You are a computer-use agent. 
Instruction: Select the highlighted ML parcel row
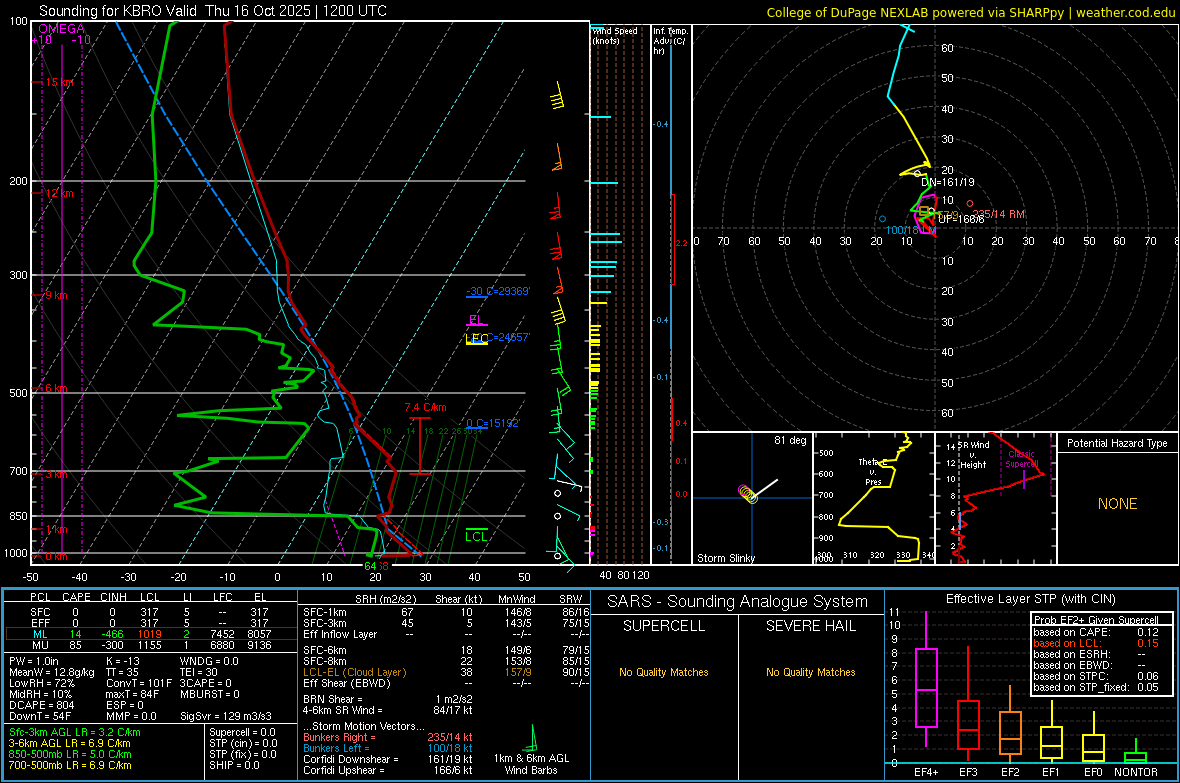click(150, 634)
